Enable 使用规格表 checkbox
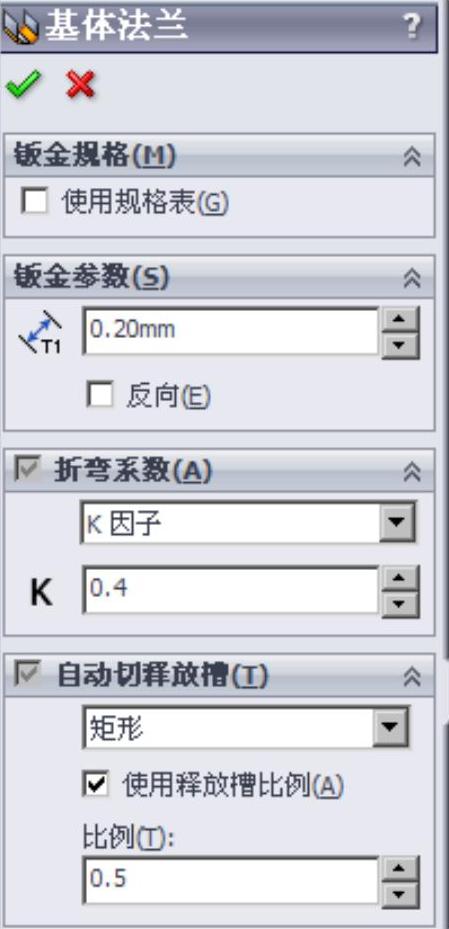Screen dimensions: 449x929 pyautogui.click(x=34, y=201)
